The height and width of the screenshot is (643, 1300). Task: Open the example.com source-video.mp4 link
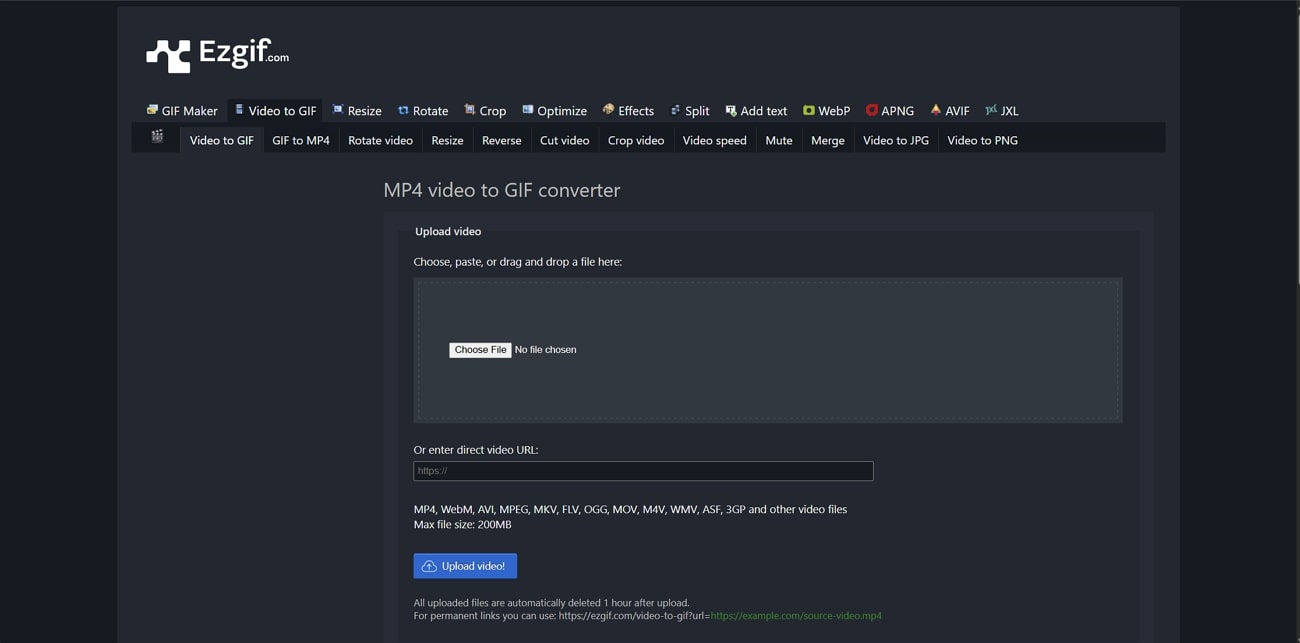coord(796,616)
